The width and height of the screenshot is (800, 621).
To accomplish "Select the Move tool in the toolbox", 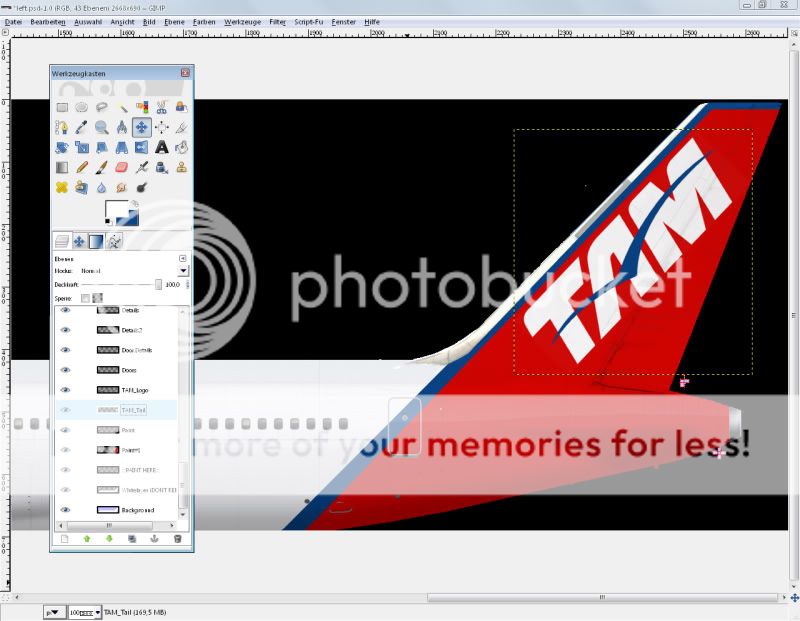I will pyautogui.click(x=141, y=127).
